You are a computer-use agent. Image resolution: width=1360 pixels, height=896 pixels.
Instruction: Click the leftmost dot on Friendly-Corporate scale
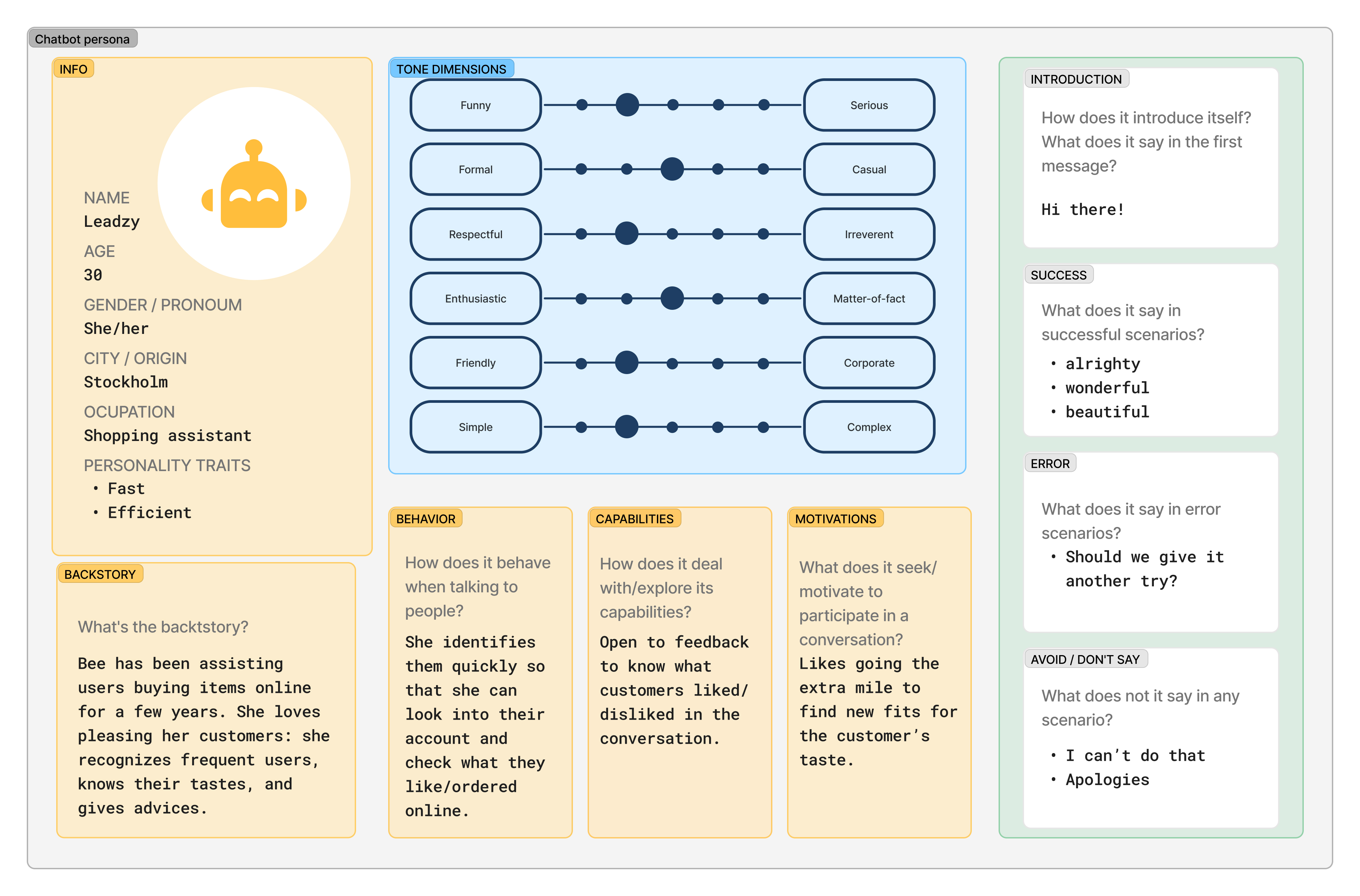(581, 363)
